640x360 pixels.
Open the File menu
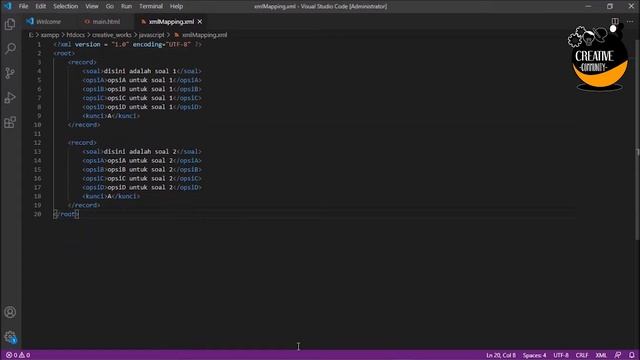pyautogui.click(x=23, y=6)
